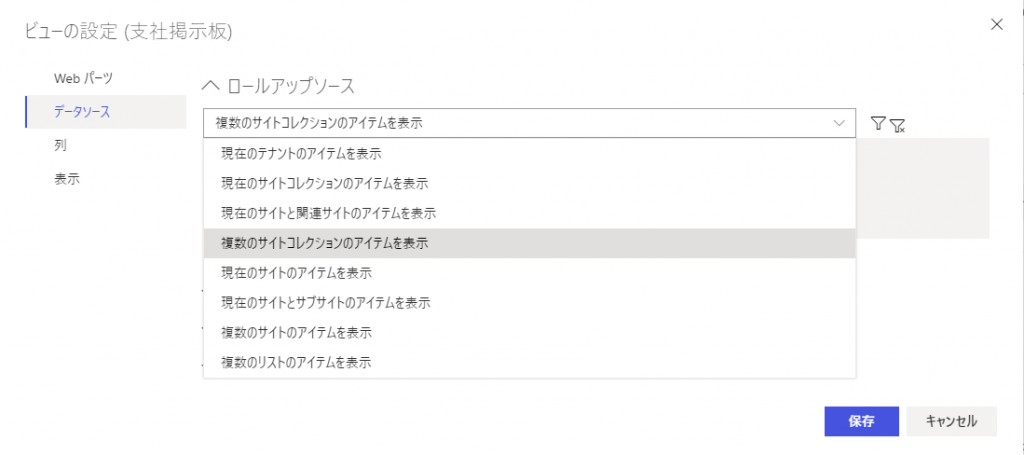
Task: Click the キャンセル button
Action: point(951,421)
